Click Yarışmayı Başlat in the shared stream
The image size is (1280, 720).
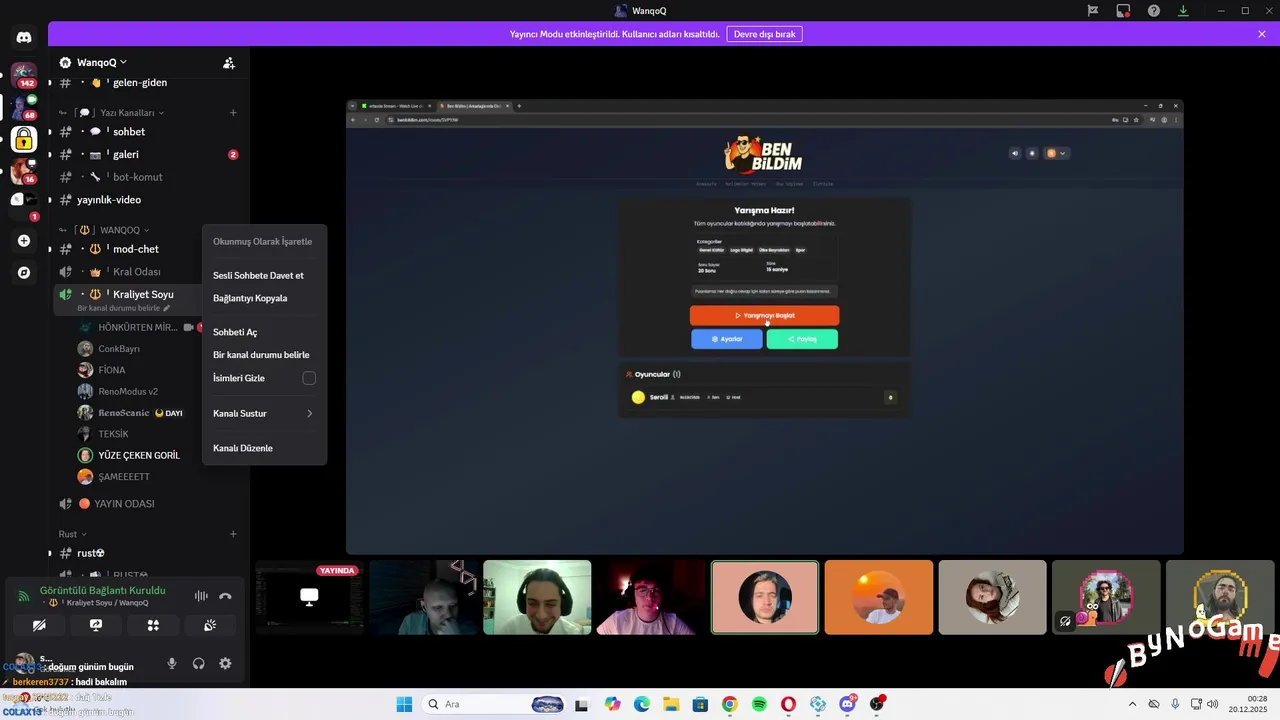tap(764, 315)
